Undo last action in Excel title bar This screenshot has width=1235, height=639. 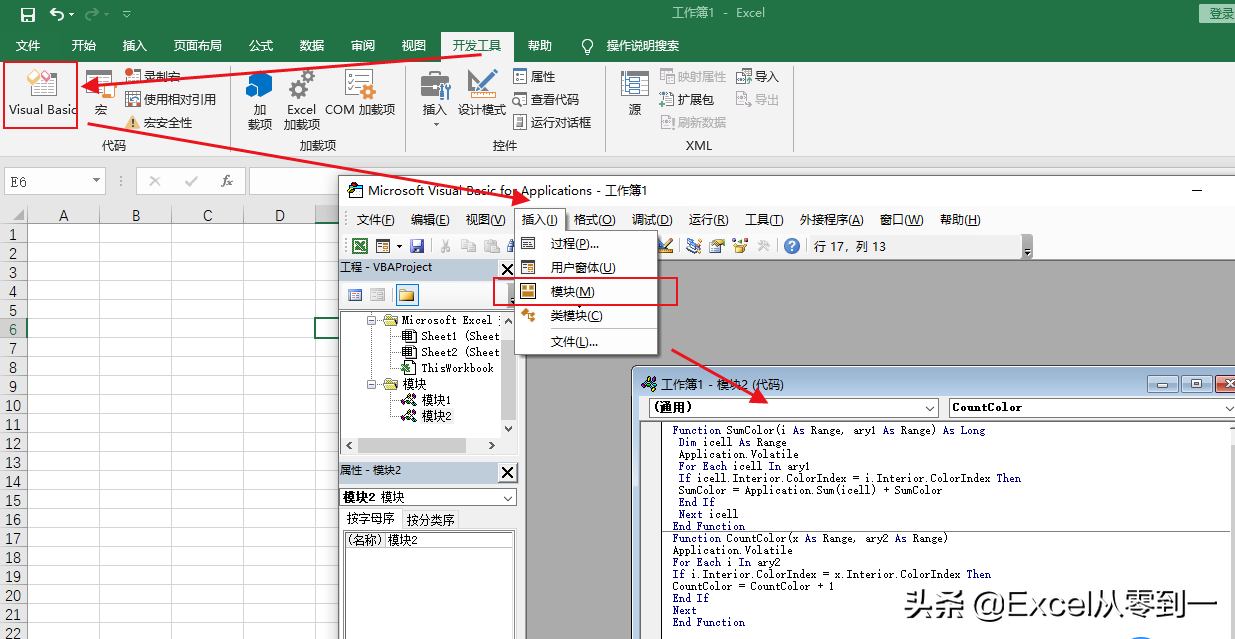click(x=57, y=14)
